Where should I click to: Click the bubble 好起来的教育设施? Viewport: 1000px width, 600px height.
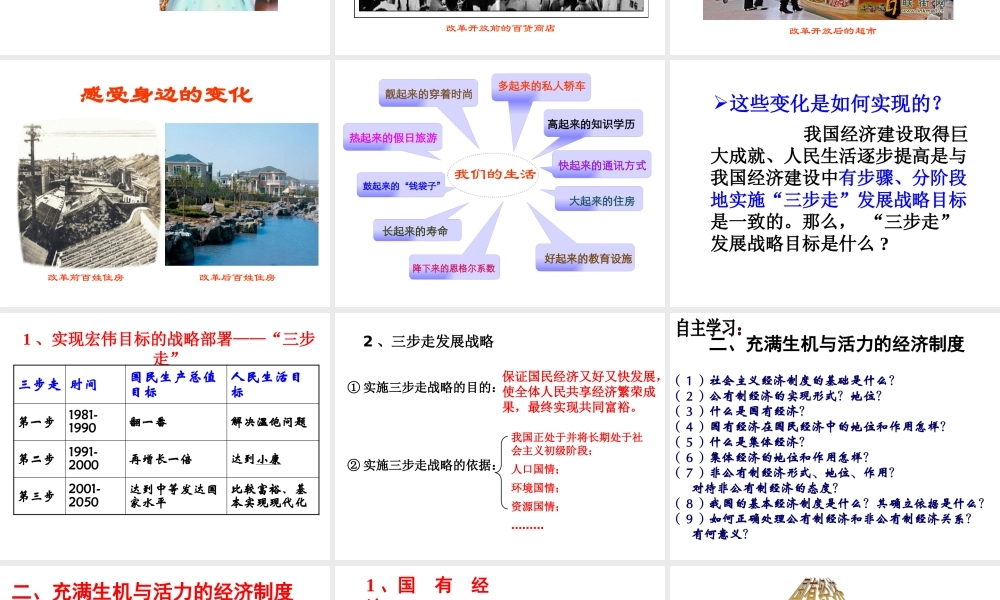click(x=587, y=258)
